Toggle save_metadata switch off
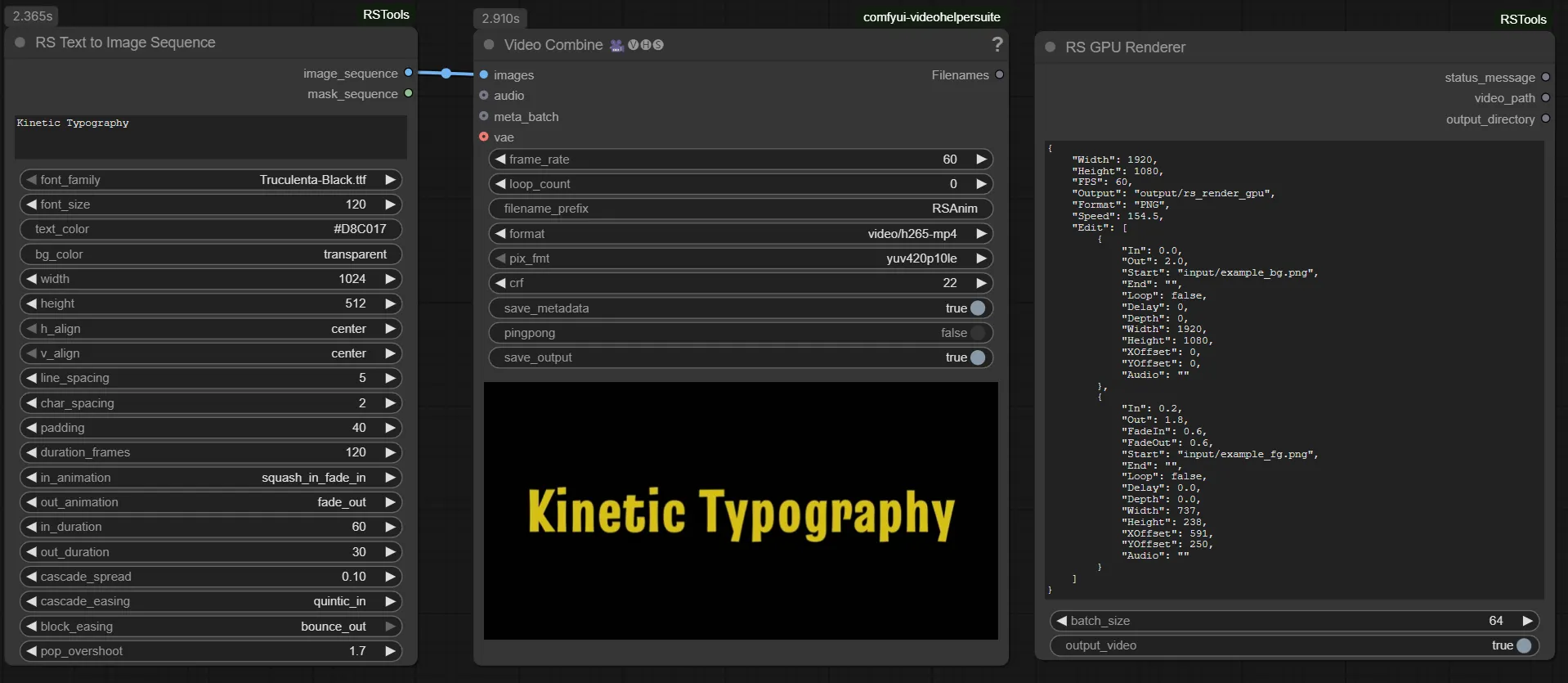This screenshot has height=683, width=1568. point(977,308)
